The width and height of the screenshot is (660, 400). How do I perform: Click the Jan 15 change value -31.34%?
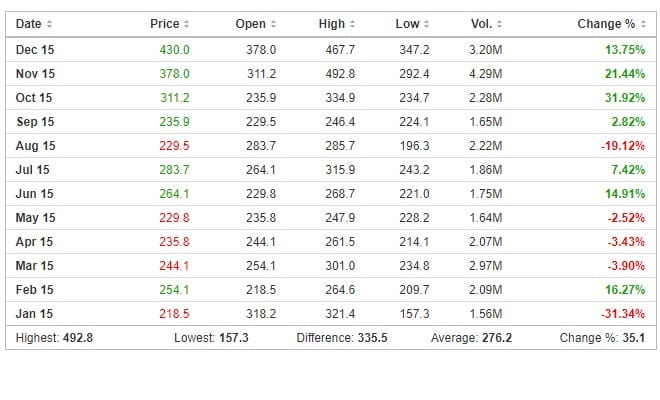pos(623,314)
